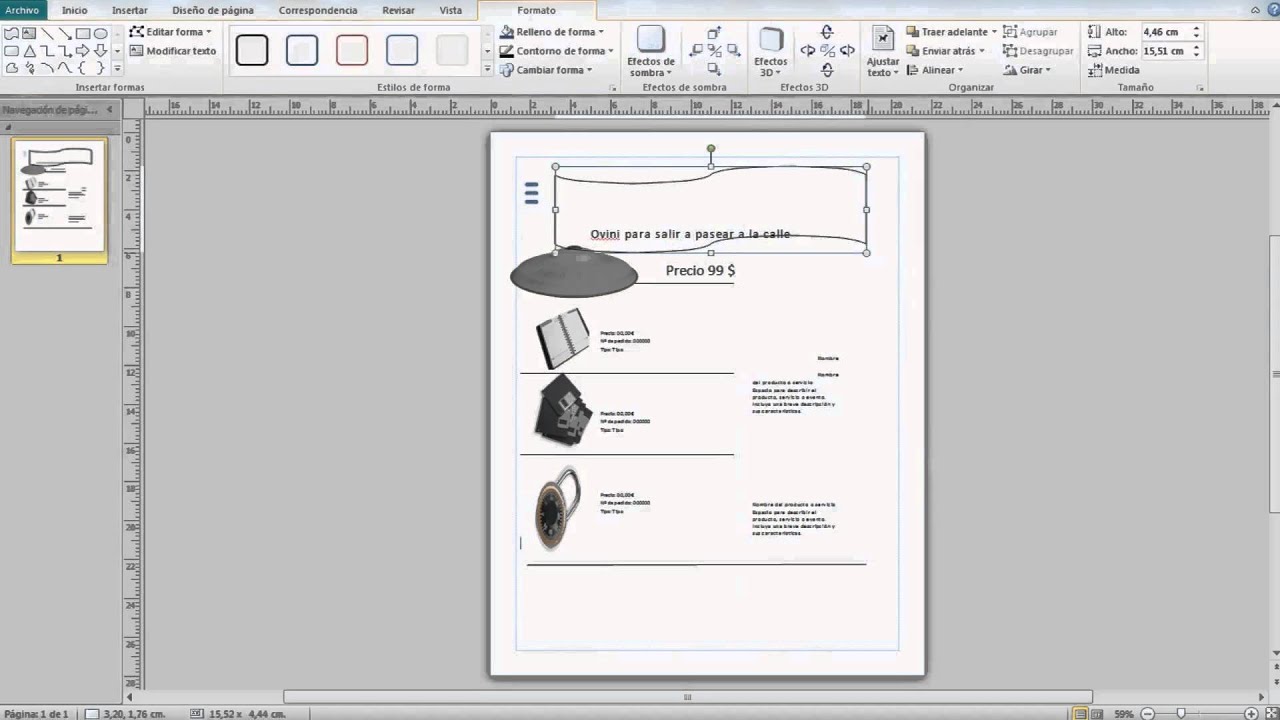This screenshot has height=720, width=1280.
Task: Tilt 3D effect down
Action: coord(827,69)
